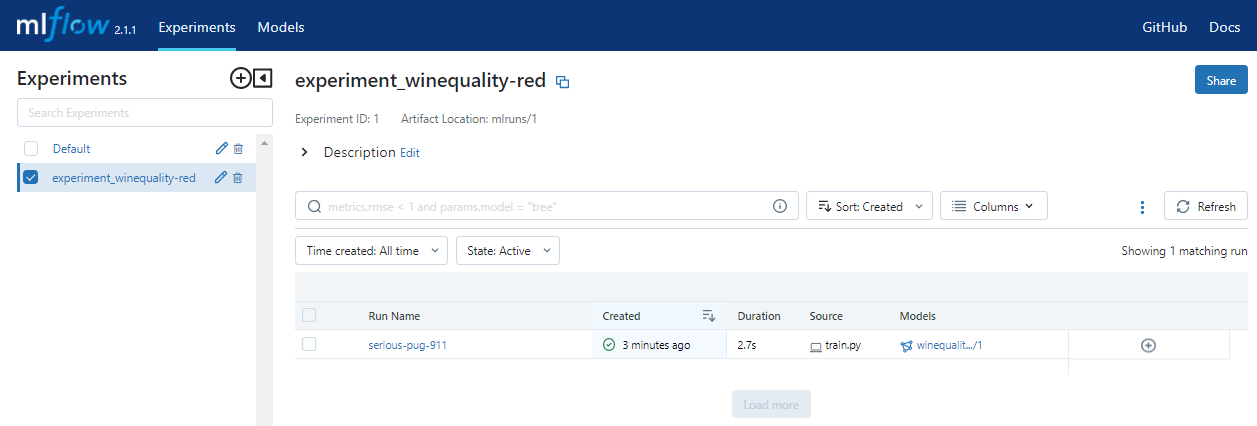Edit experiment_winequality-red name using pencil icon
Viewport: 1257px width, 426px height.
pos(221,178)
